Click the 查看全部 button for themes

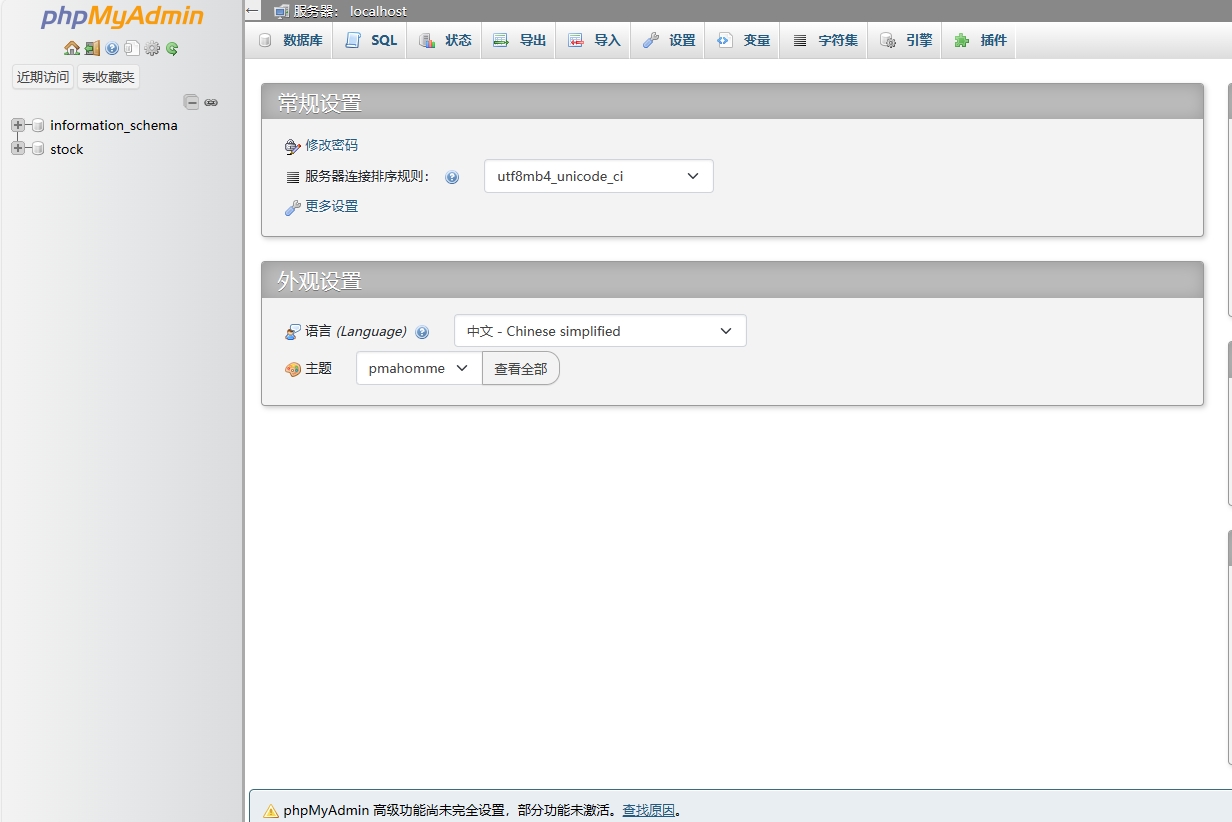click(520, 368)
